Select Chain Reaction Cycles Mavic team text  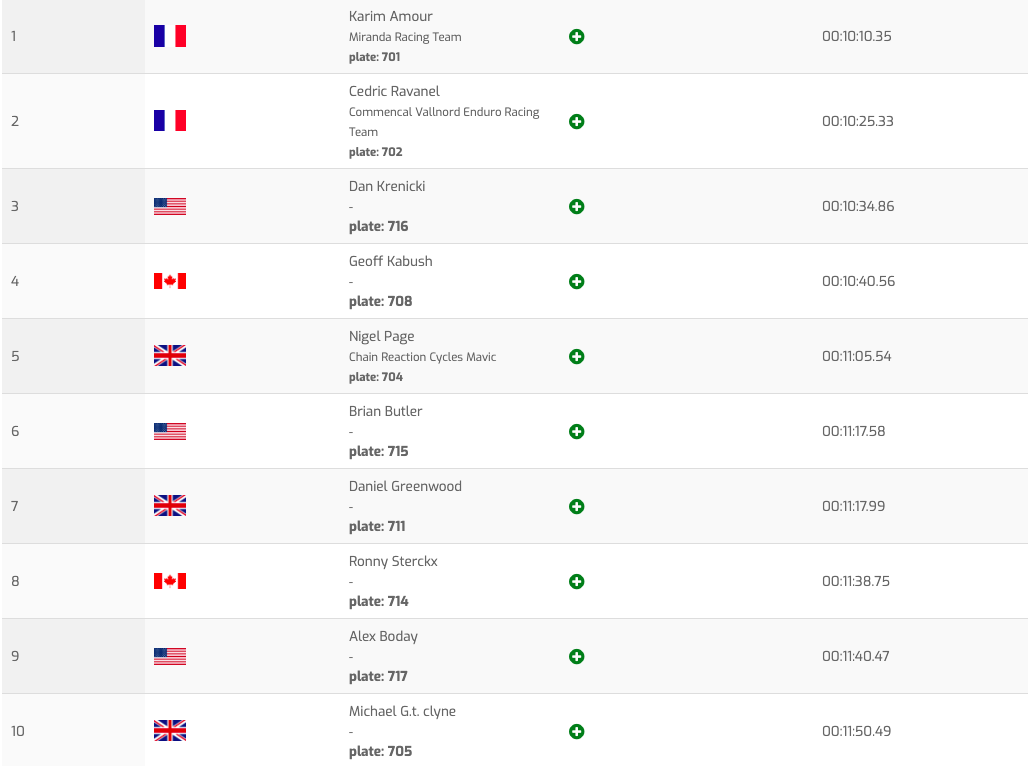(422, 357)
